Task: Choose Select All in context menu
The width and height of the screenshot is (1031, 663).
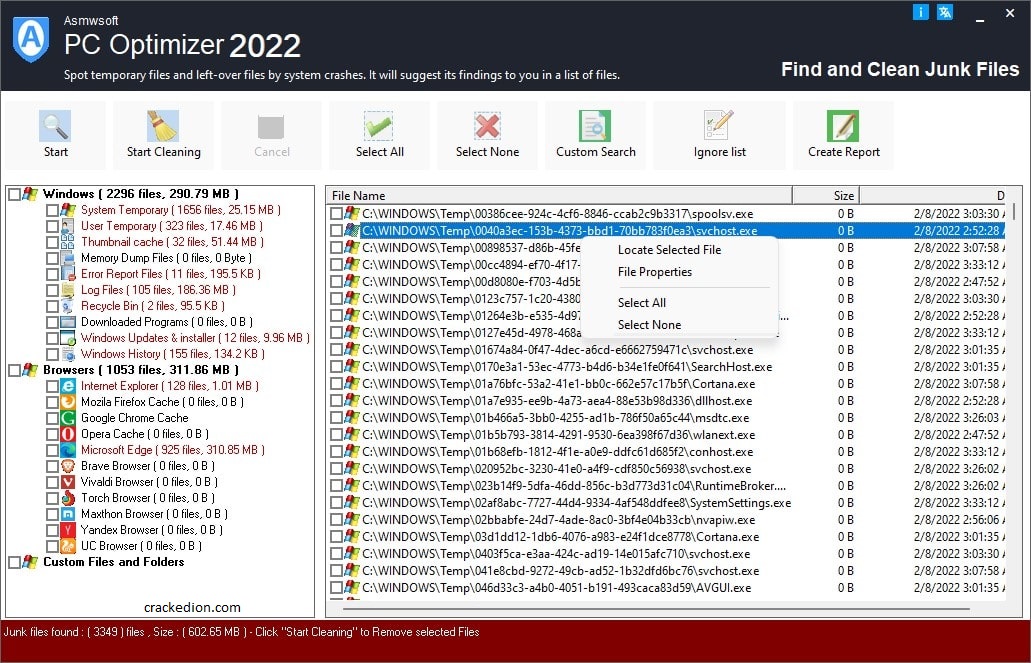Action: (x=642, y=303)
